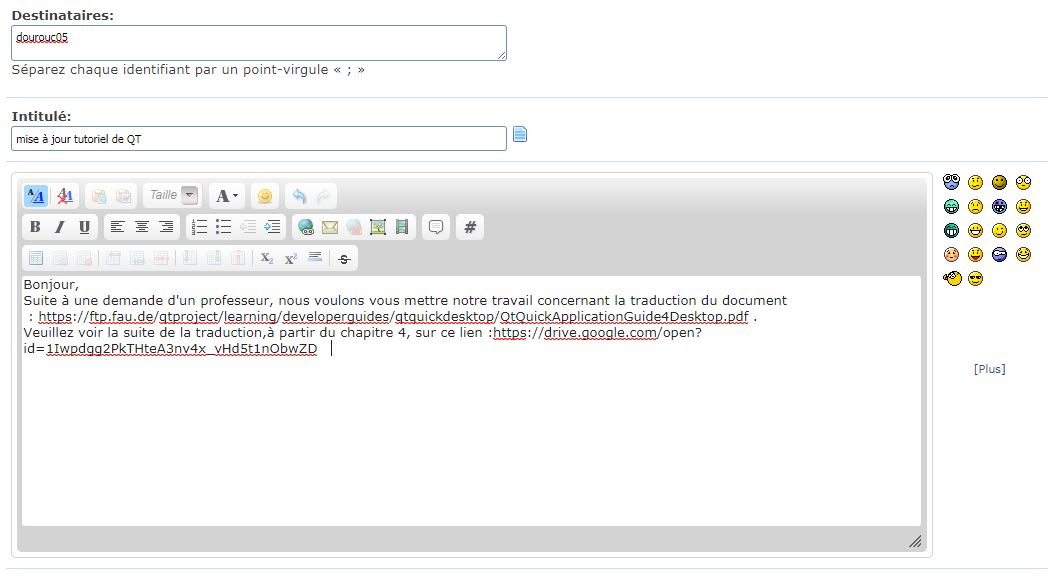Click the Destinataires recipient field
This screenshot has width=1055, height=582.
[259, 43]
